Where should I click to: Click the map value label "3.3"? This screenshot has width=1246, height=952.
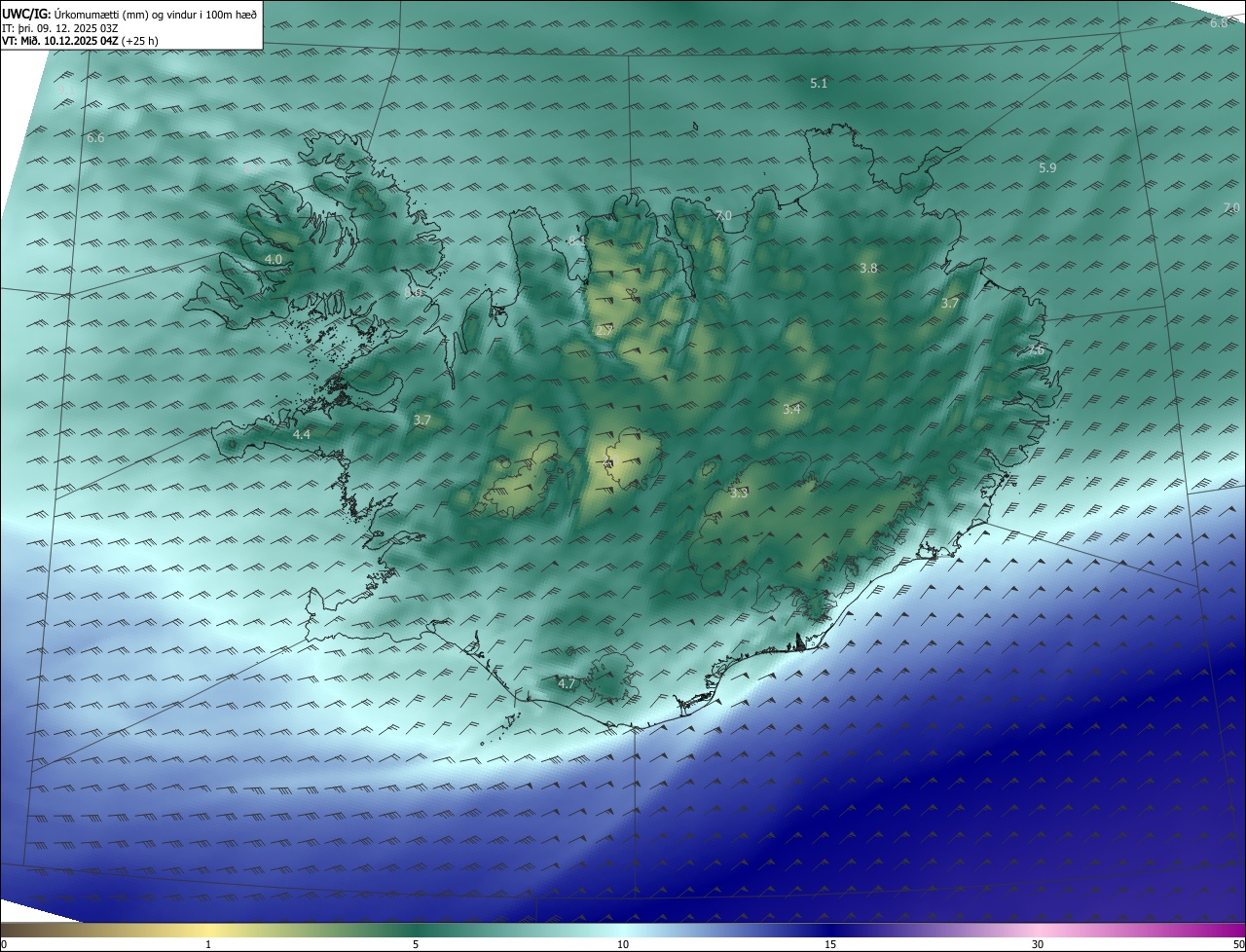(739, 494)
